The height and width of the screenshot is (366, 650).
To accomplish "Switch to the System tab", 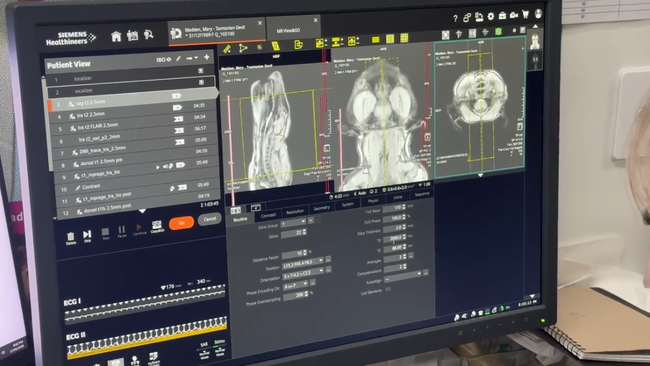I will 347,205.
